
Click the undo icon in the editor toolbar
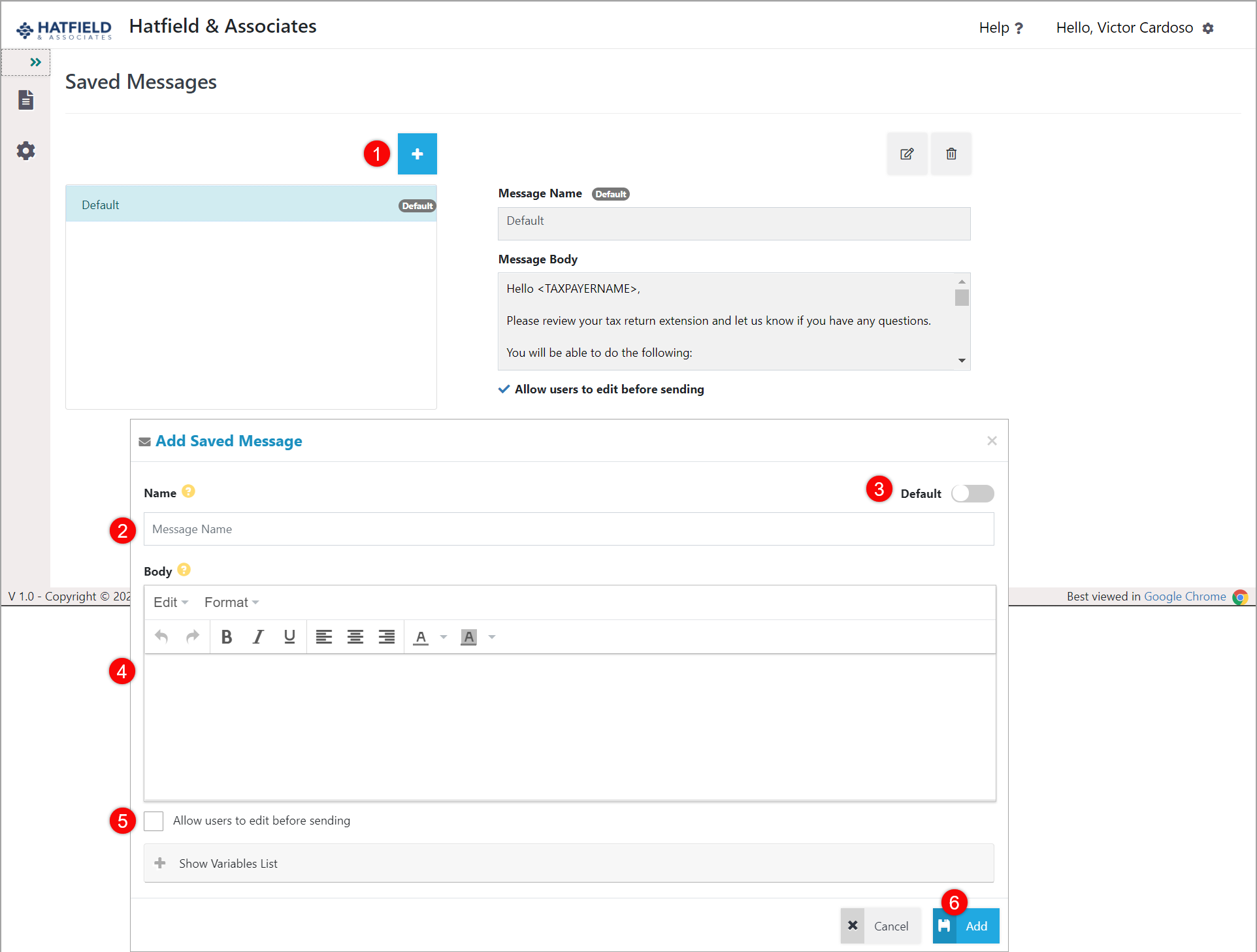(161, 636)
